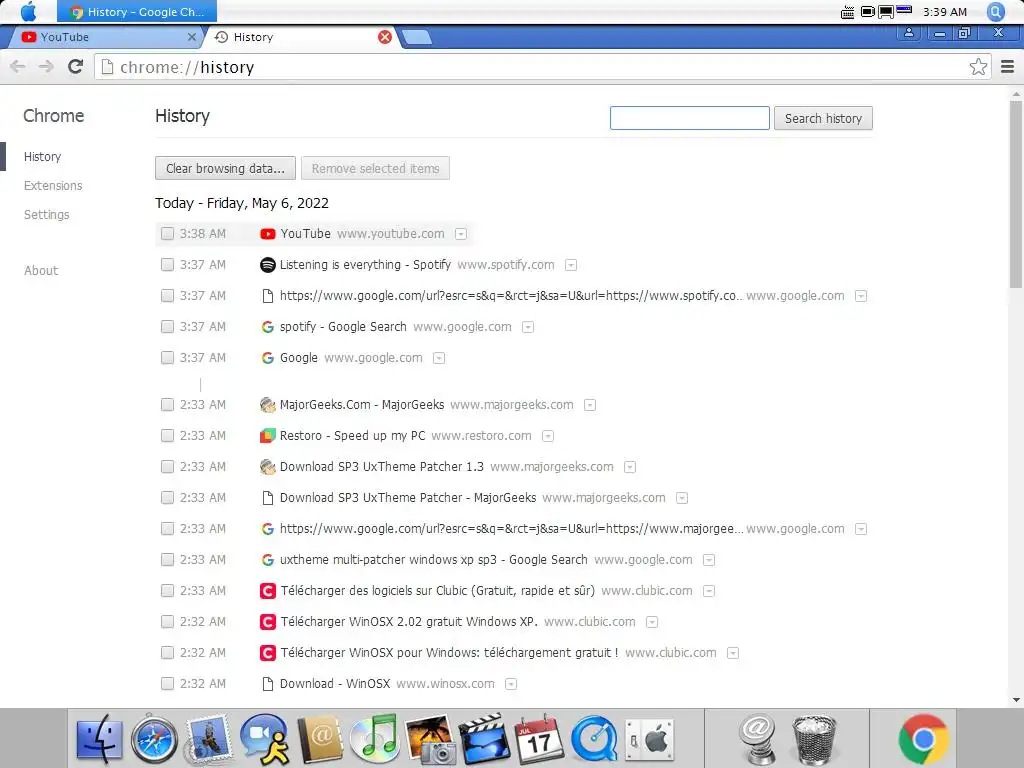The width and height of the screenshot is (1024, 768).
Task: Click the page's vertical scrollbar thumb
Action: [1016, 194]
